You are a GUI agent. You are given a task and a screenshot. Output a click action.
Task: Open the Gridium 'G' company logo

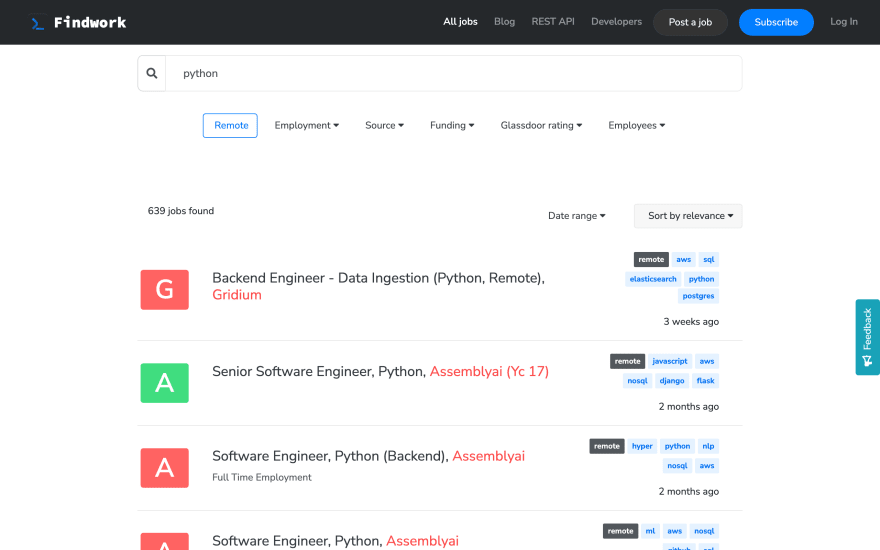coord(164,290)
